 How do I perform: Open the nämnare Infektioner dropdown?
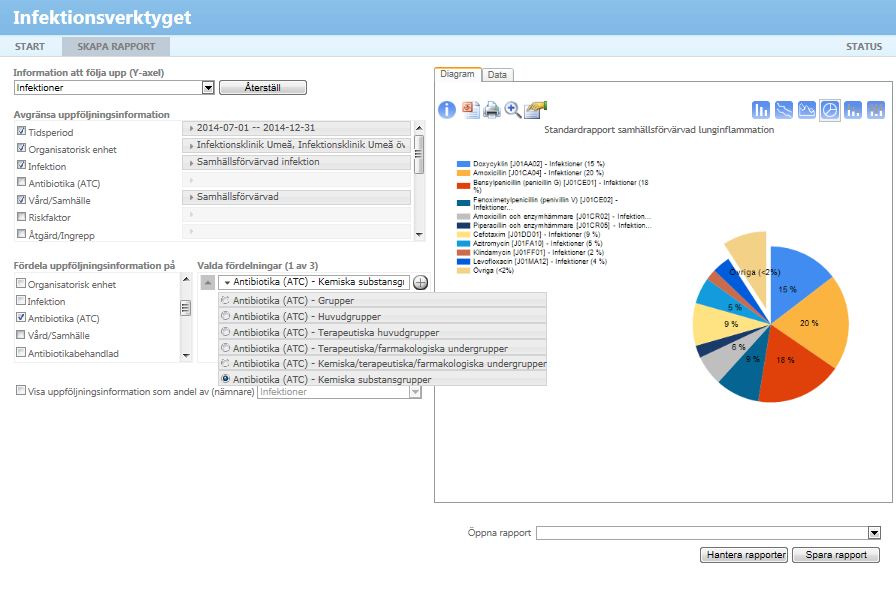[x=415, y=392]
